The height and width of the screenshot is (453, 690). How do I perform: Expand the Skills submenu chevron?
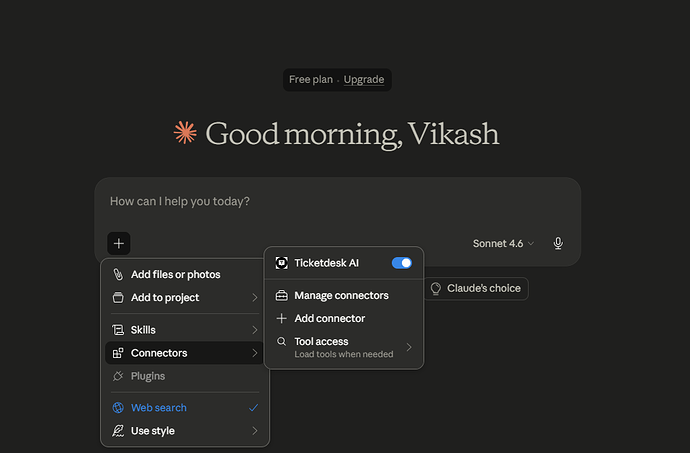255,330
